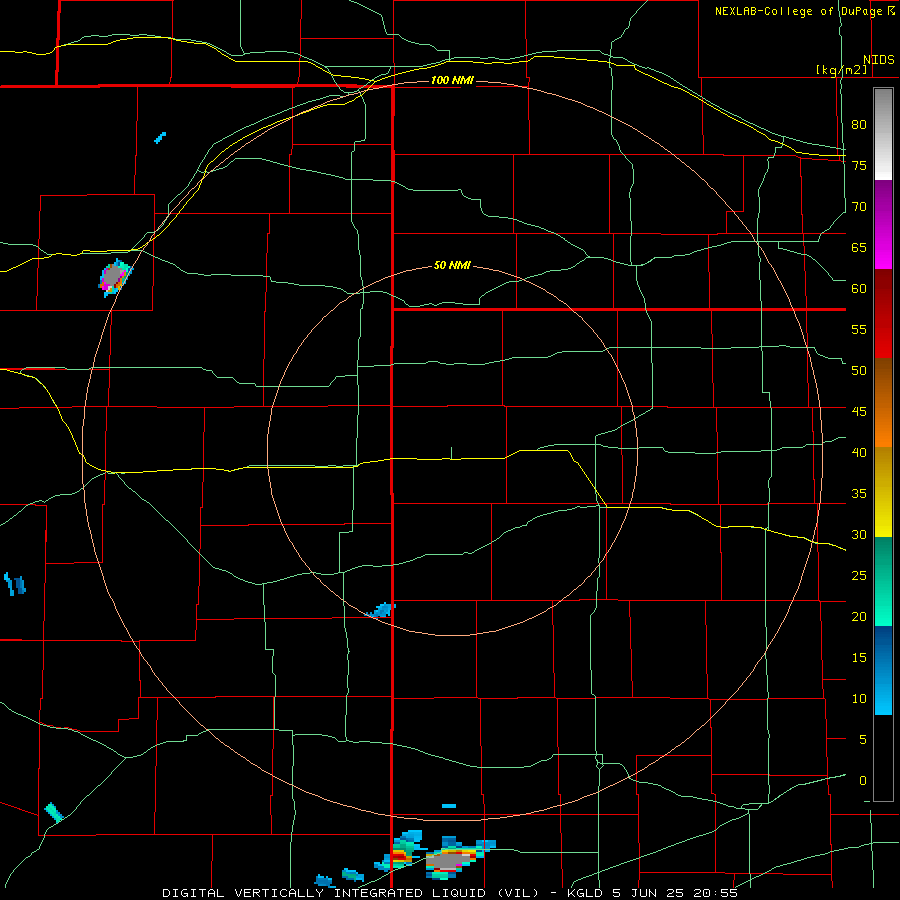Image resolution: width=900 pixels, height=900 pixels.
Task: Click the 100 NMI range ring label
Action: [452, 80]
